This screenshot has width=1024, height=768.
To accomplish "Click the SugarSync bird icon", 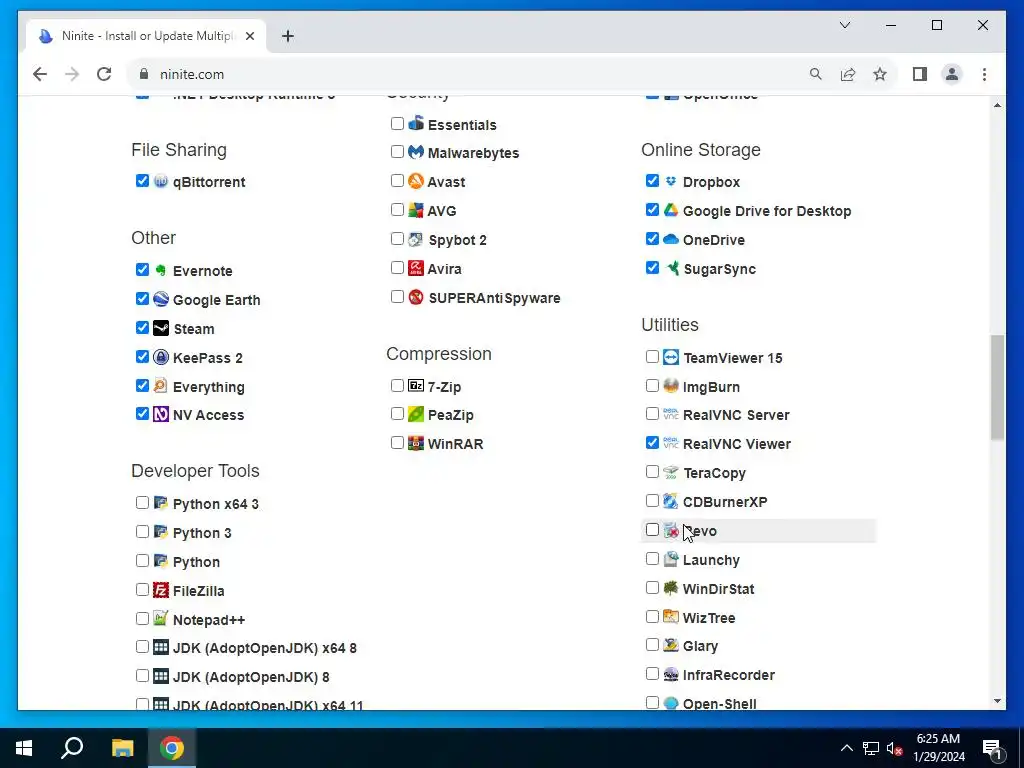I will click(671, 268).
